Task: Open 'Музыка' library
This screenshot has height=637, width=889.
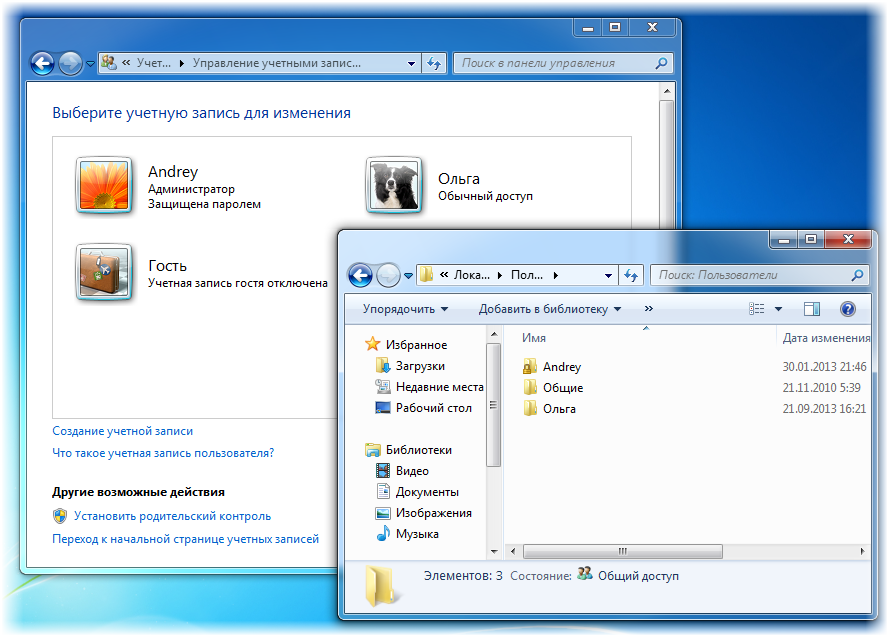Action: [417, 534]
